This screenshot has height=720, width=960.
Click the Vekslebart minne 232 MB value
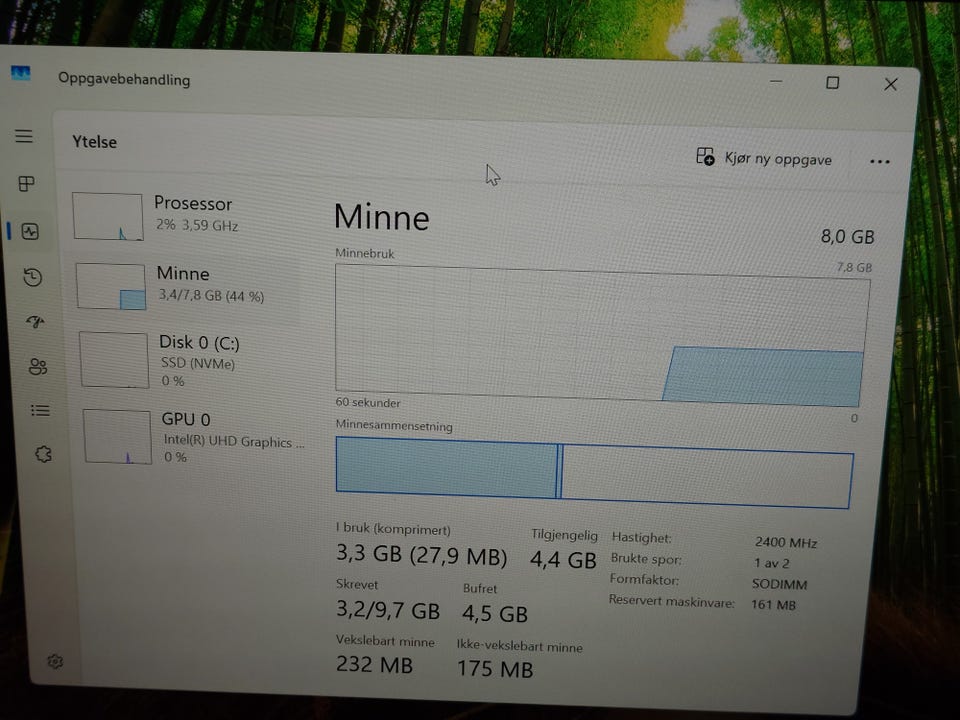[x=374, y=664]
